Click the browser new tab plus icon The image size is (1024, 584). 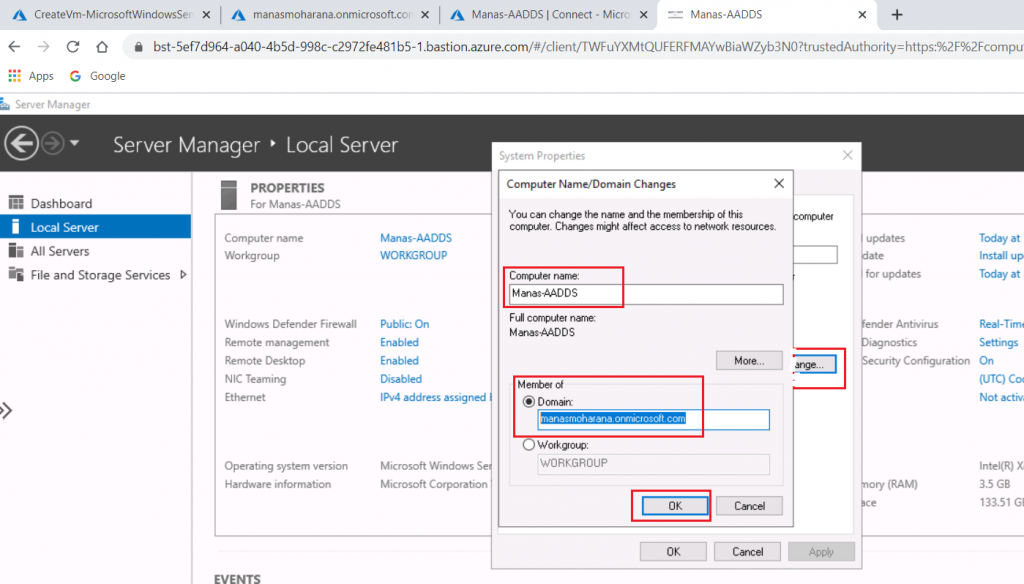point(897,15)
